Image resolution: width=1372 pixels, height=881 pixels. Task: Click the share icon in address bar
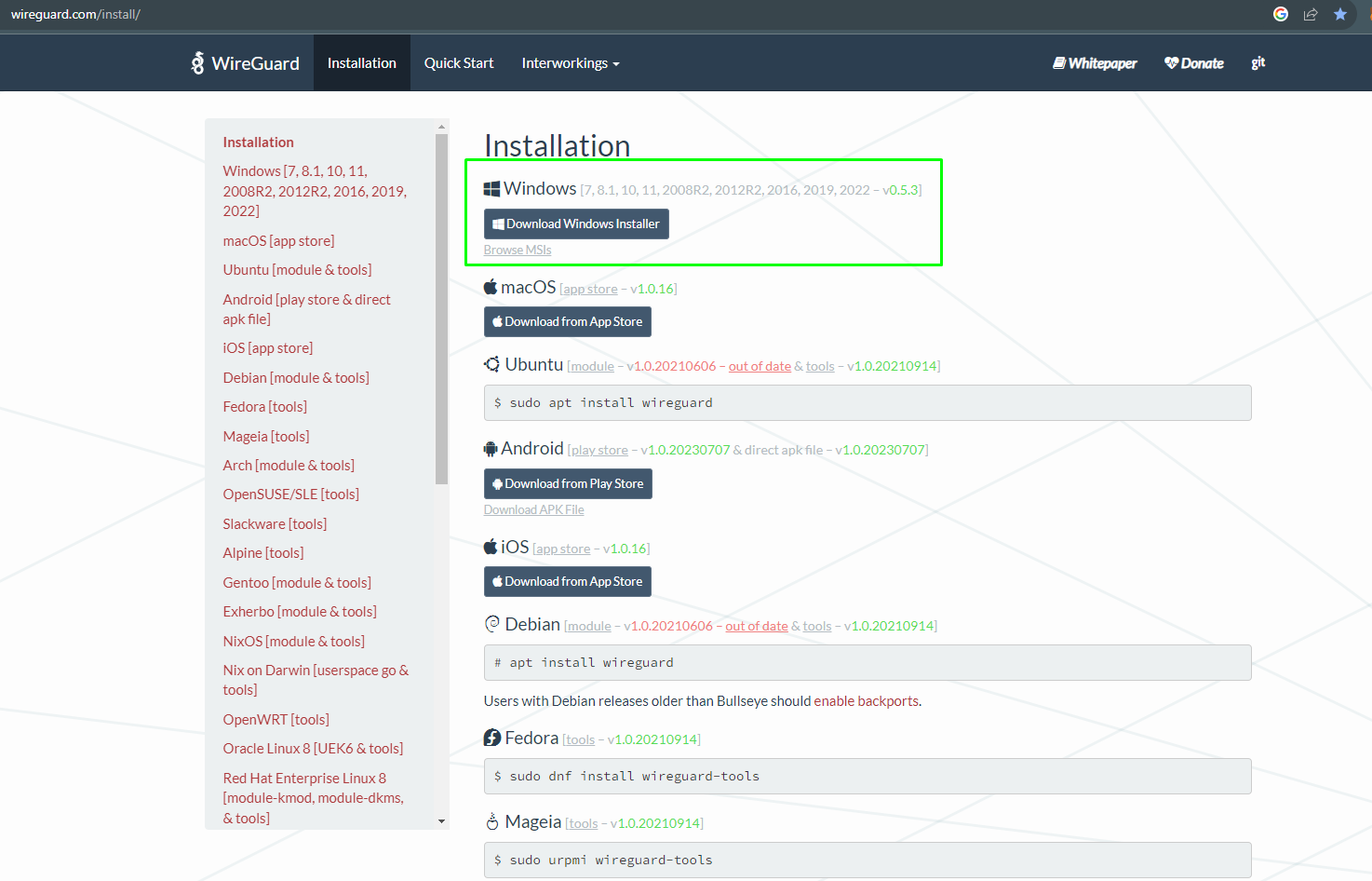coord(1311,14)
